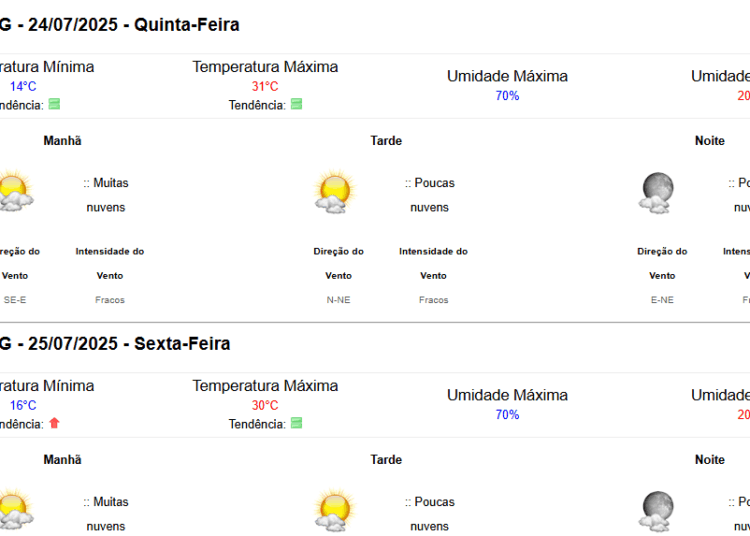750x536 pixels.
Task: Click the Friday afternoon sun icon
Action: pyautogui.click(x=336, y=510)
